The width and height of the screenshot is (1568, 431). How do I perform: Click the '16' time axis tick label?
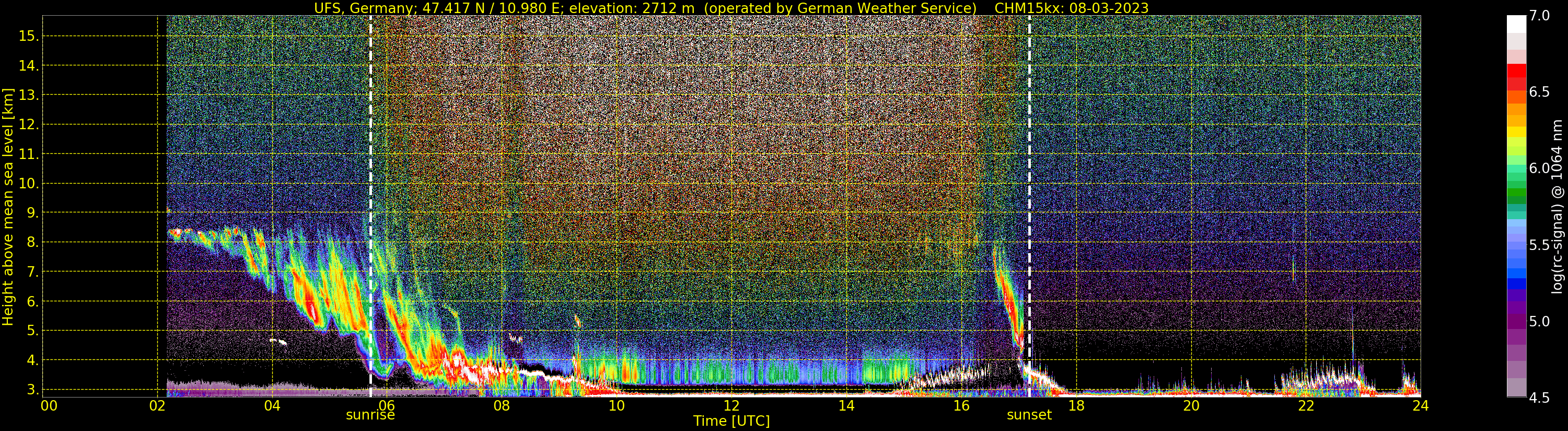click(x=961, y=406)
